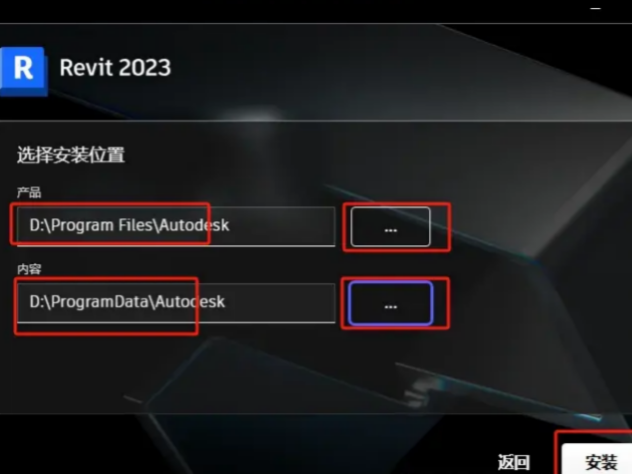Minimize the installer window
Viewport: 632px width, 475px height.
595,8
